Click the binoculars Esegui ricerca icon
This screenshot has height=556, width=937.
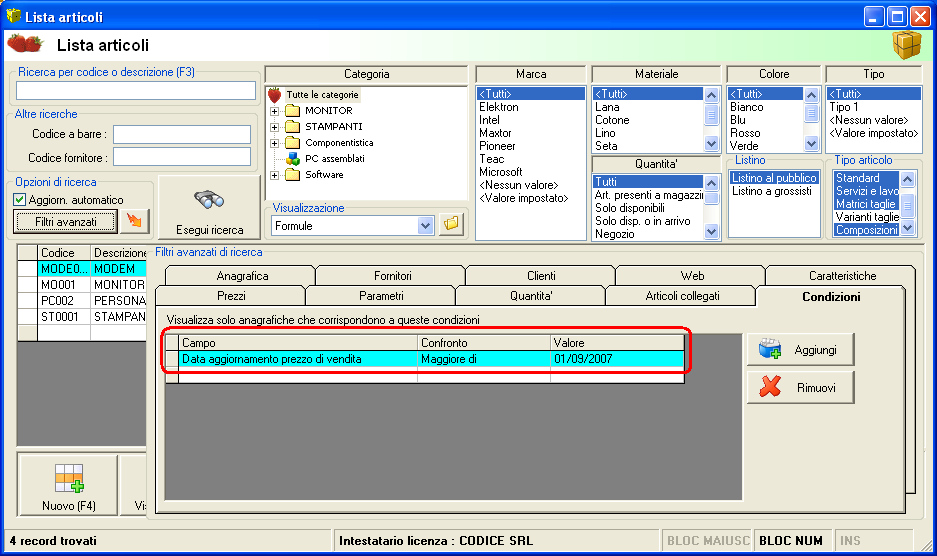pyautogui.click(x=208, y=200)
